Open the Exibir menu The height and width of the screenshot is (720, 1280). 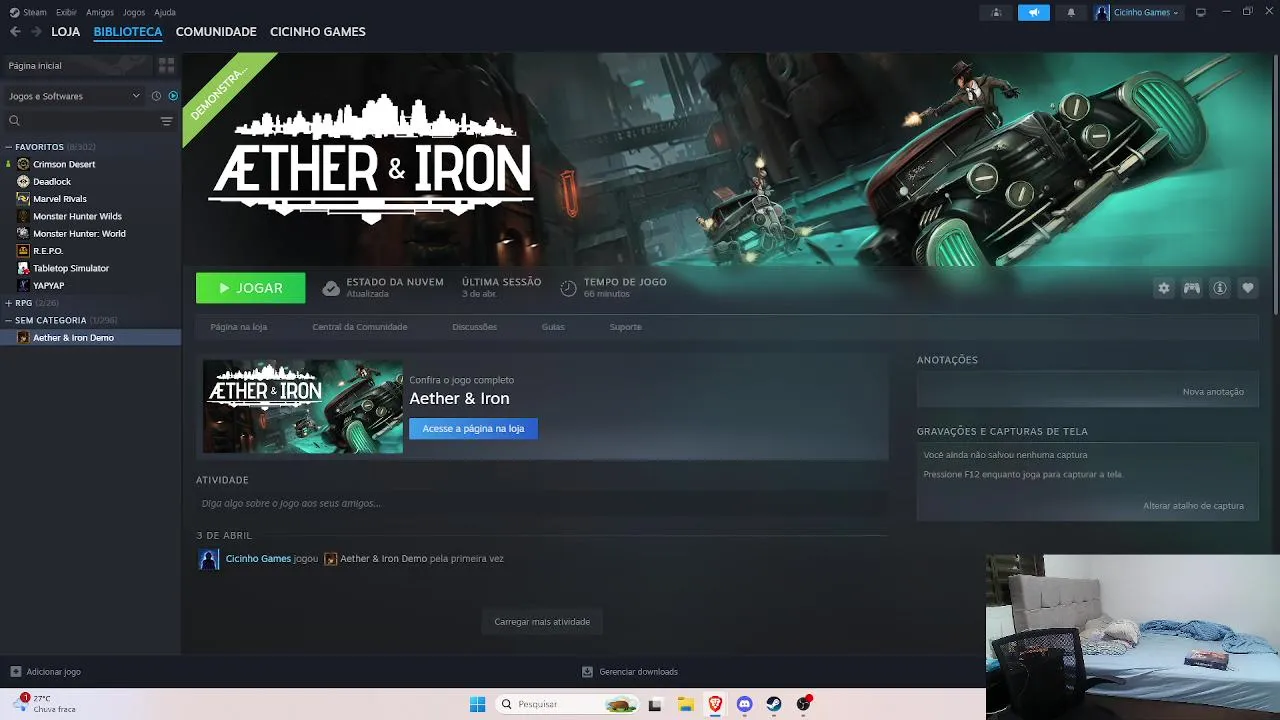point(66,12)
